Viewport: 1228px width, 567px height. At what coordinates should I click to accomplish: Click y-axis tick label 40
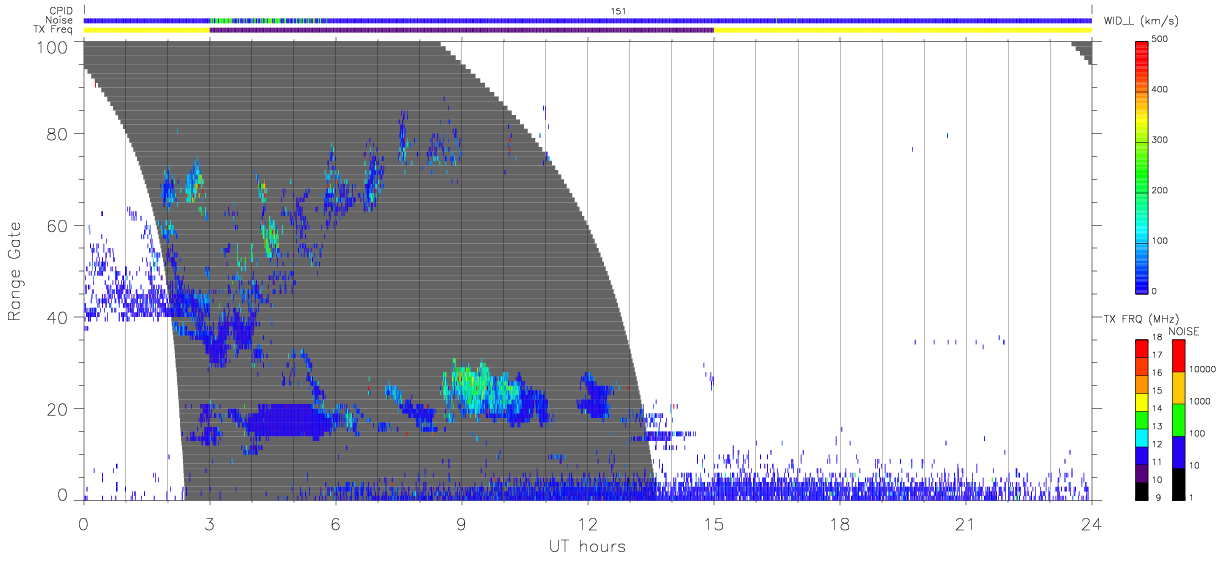tap(57, 318)
